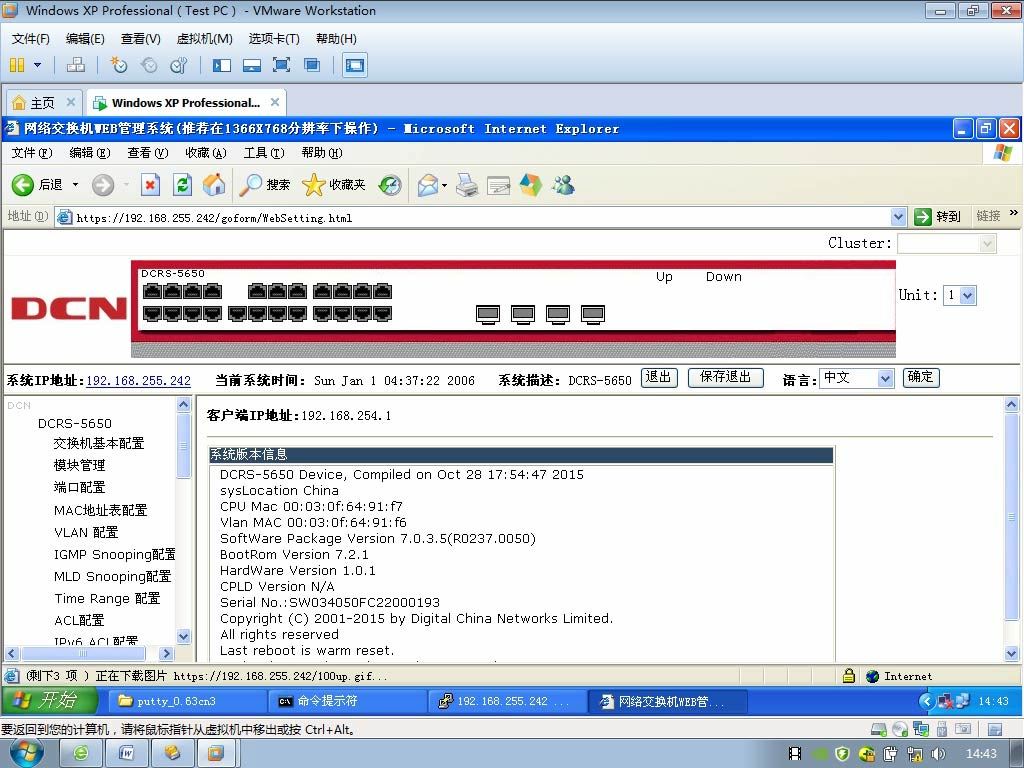1024x768 pixels.
Task: Click the IE Forward arrow
Action: click(x=103, y=185)
